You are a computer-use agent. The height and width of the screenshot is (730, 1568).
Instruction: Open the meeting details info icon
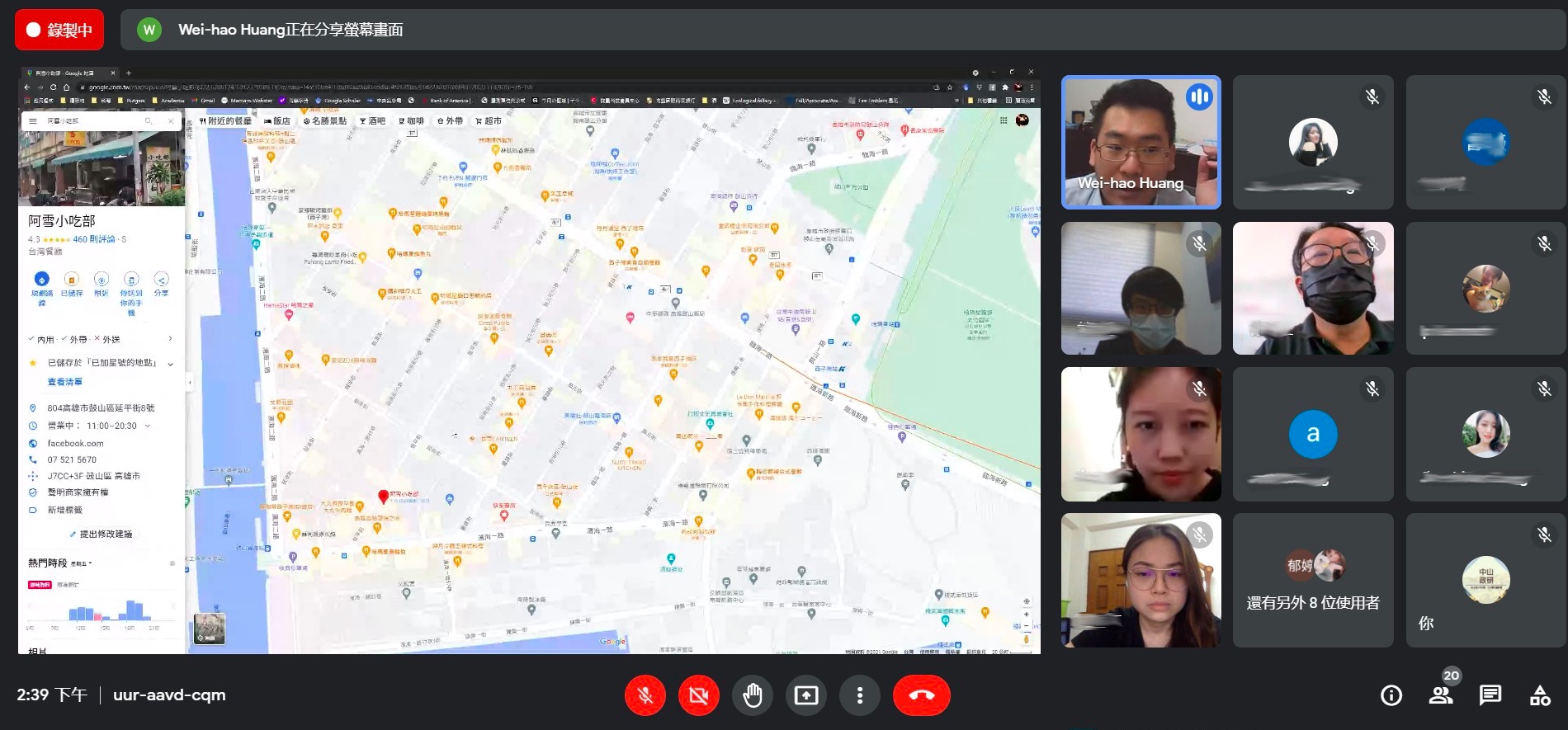click(1391, 695)
